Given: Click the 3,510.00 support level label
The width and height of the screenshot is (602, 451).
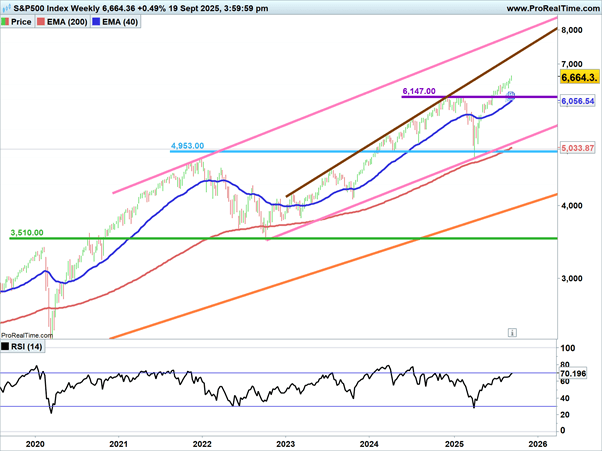Looking at the screenshot, I should pyautogui.click(x=27, y=233).
